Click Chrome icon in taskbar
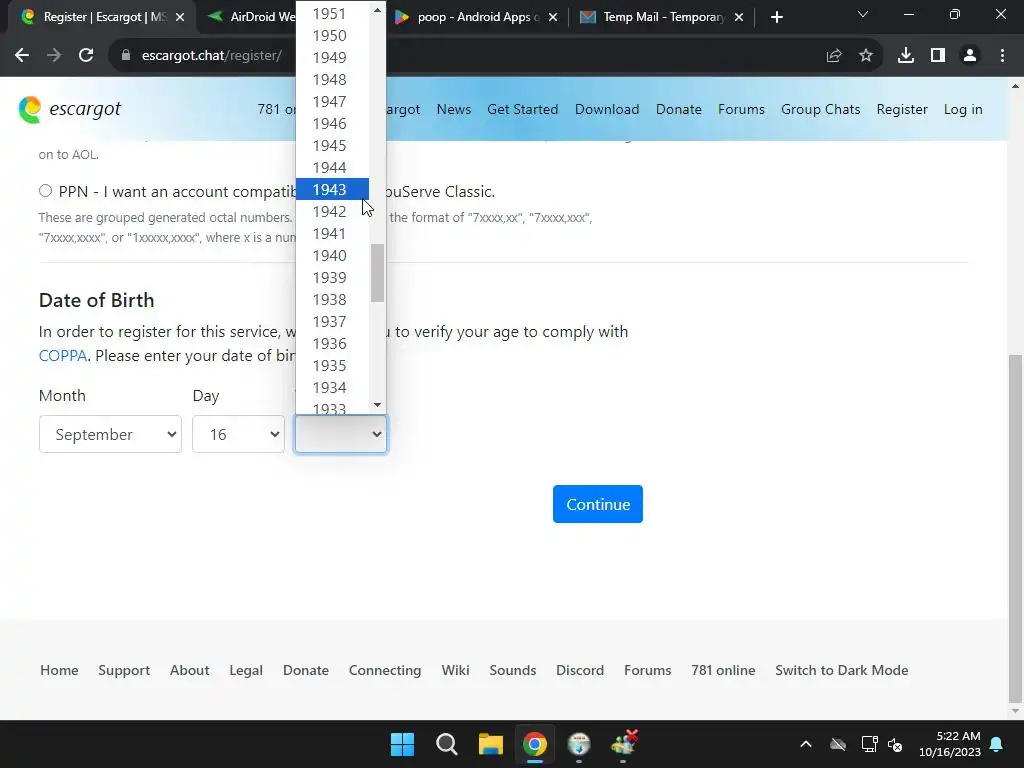Image resolution: width=1024 pixels, height=768 pixels. click(534, 744)
